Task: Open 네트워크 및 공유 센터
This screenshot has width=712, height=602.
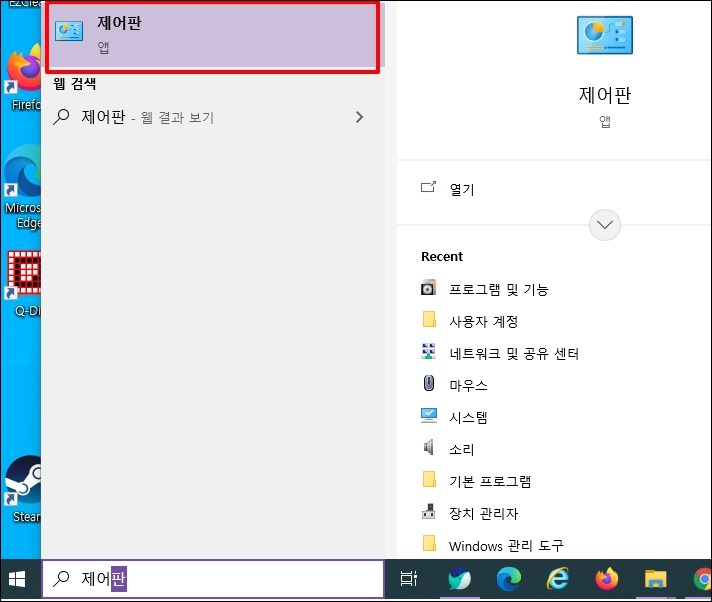Action: (x=514, y=353)
